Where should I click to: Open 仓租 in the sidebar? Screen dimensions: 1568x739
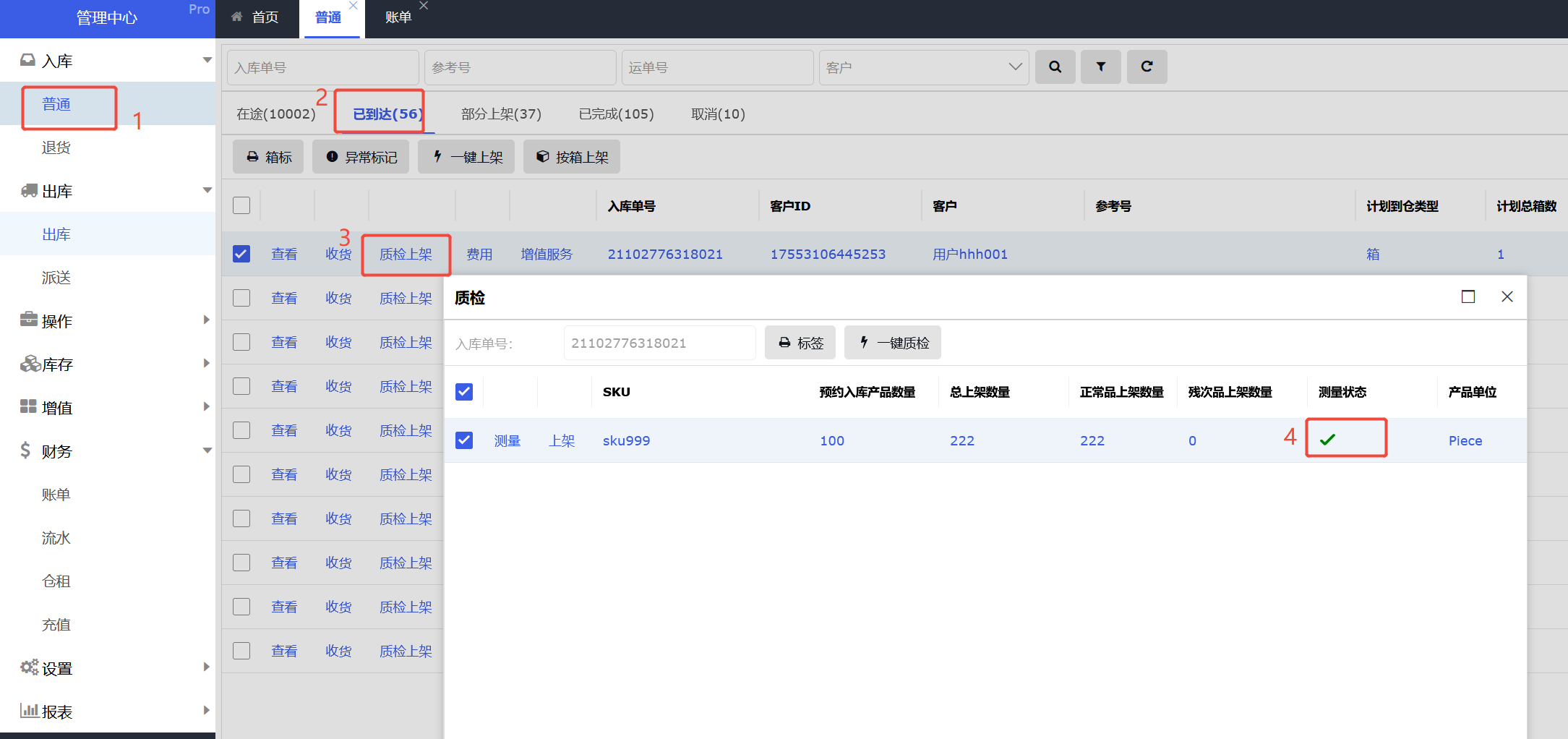point(56,581)
